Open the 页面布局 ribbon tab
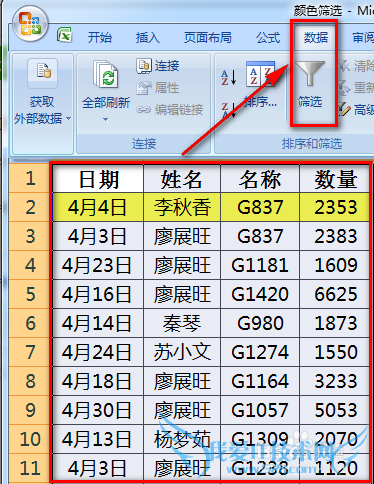The height and width of the screenshot is (484, 374). point(208,37)
